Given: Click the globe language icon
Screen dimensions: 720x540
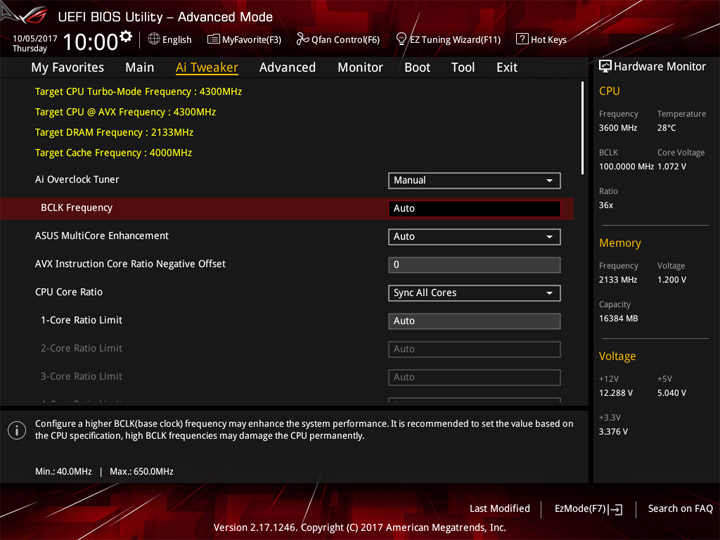Looking at the screenshot, I should click(154, 39).
